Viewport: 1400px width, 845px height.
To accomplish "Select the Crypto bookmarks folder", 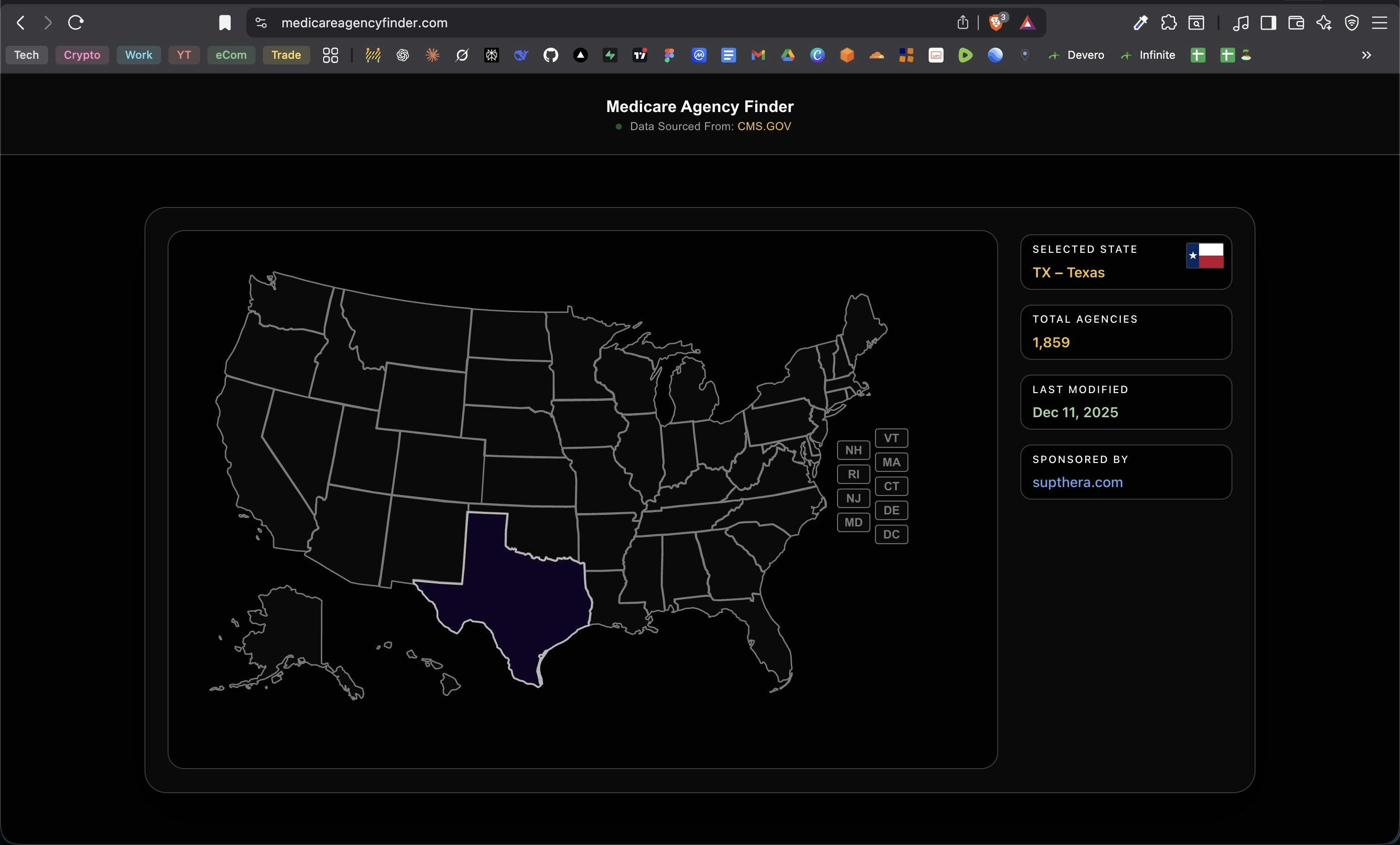I will [82, 55].
